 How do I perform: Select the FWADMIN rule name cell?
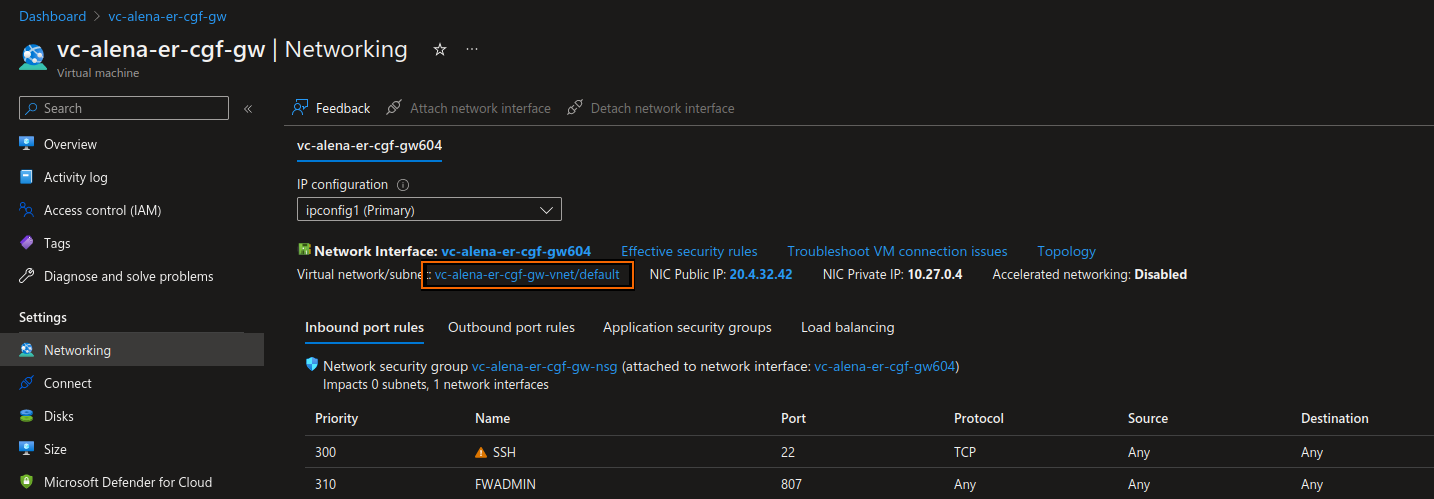coord(505,484)
